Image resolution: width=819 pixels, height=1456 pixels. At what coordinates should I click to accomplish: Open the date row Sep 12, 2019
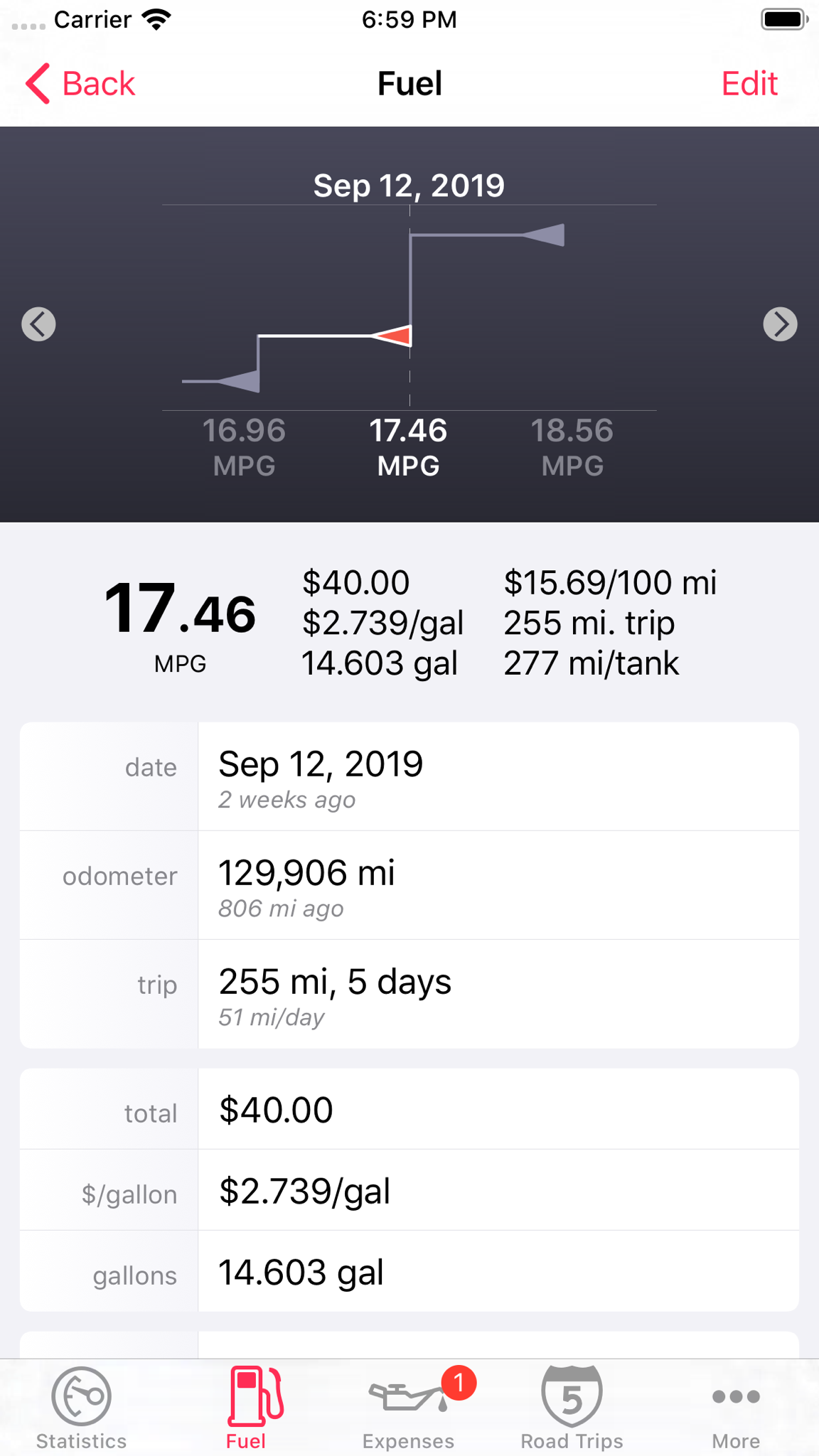pyautogui.click(x=409, y=776)
